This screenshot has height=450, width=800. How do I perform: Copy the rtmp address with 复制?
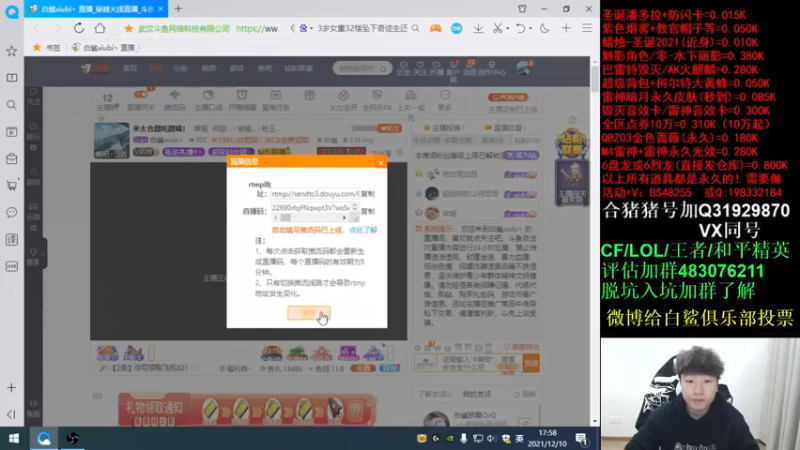click(x=368, y=194)
